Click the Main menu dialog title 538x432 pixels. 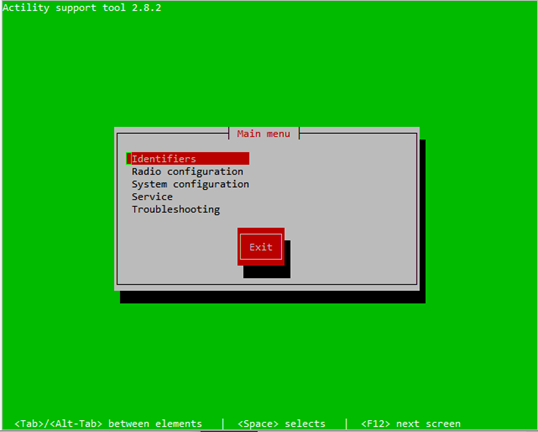pyautogui.click(x=264, y=133)
